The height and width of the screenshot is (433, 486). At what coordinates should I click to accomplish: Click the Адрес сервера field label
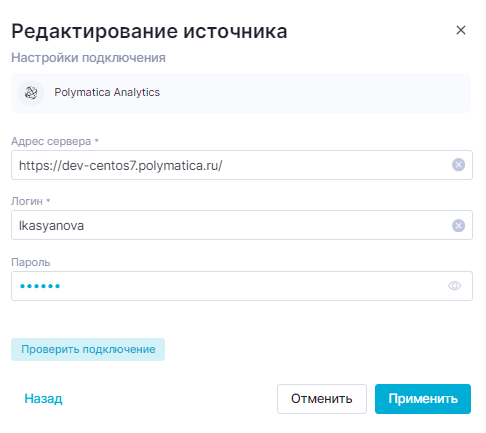55,141
